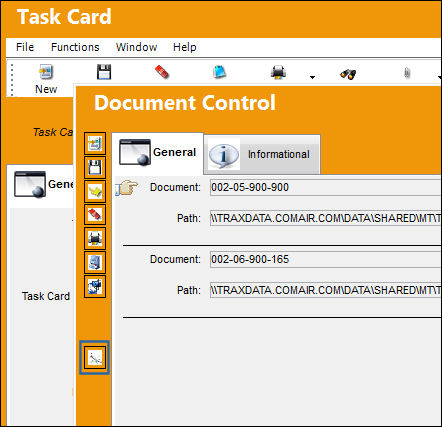
Task: Click the printer icon in Document Control sidebar
Action: [95, 239]
